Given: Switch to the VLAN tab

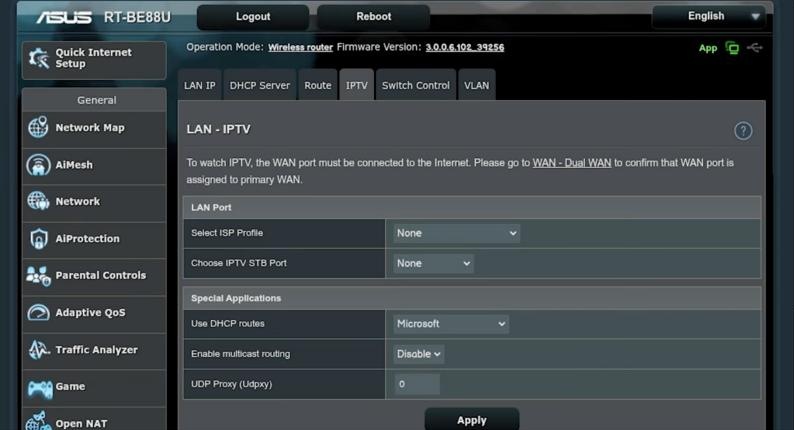Looking at the screenshot, I should pos(477,85).
